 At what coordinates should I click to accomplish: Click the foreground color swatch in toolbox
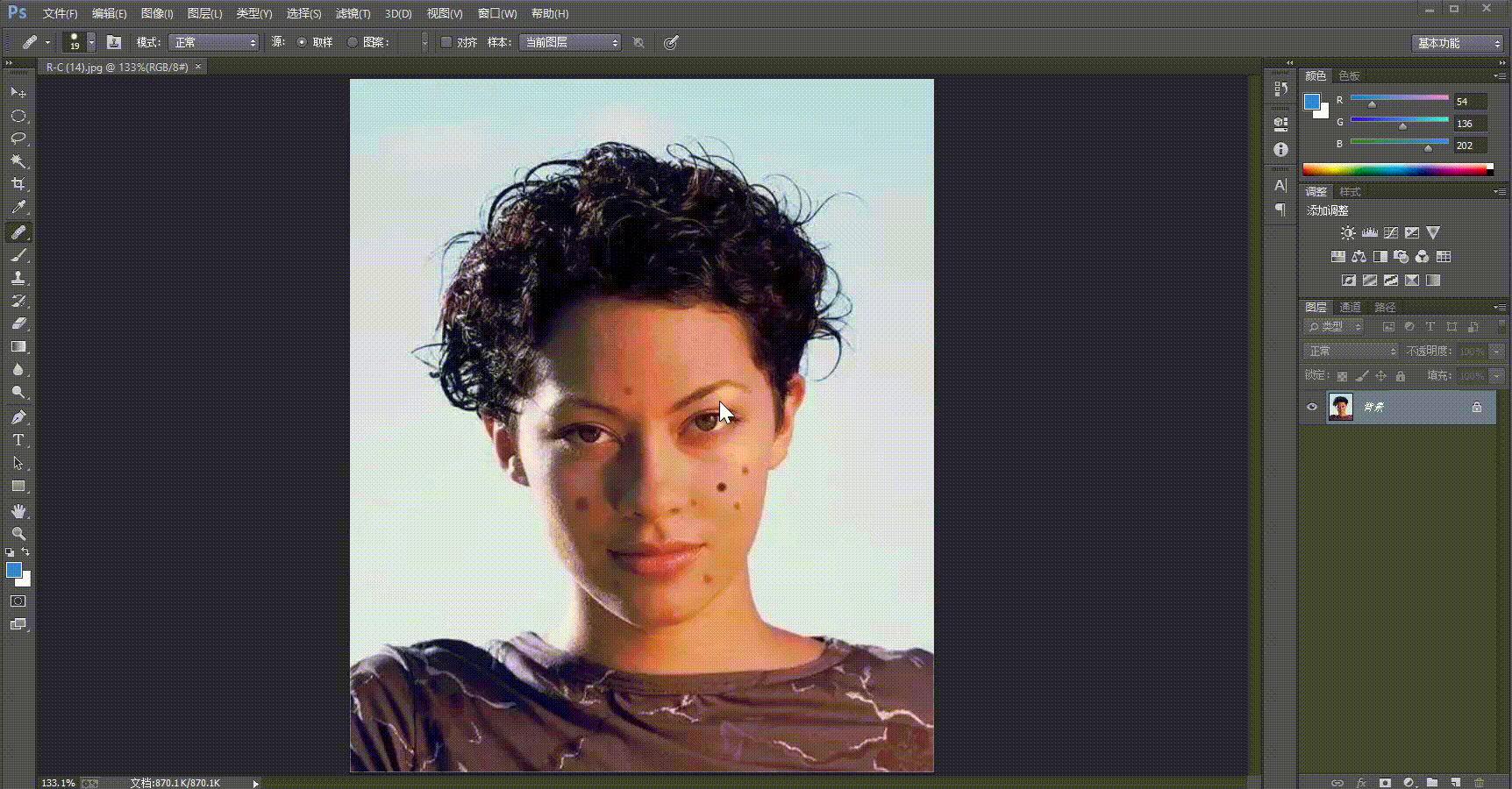pyautogui.click(x=13, y=571)
